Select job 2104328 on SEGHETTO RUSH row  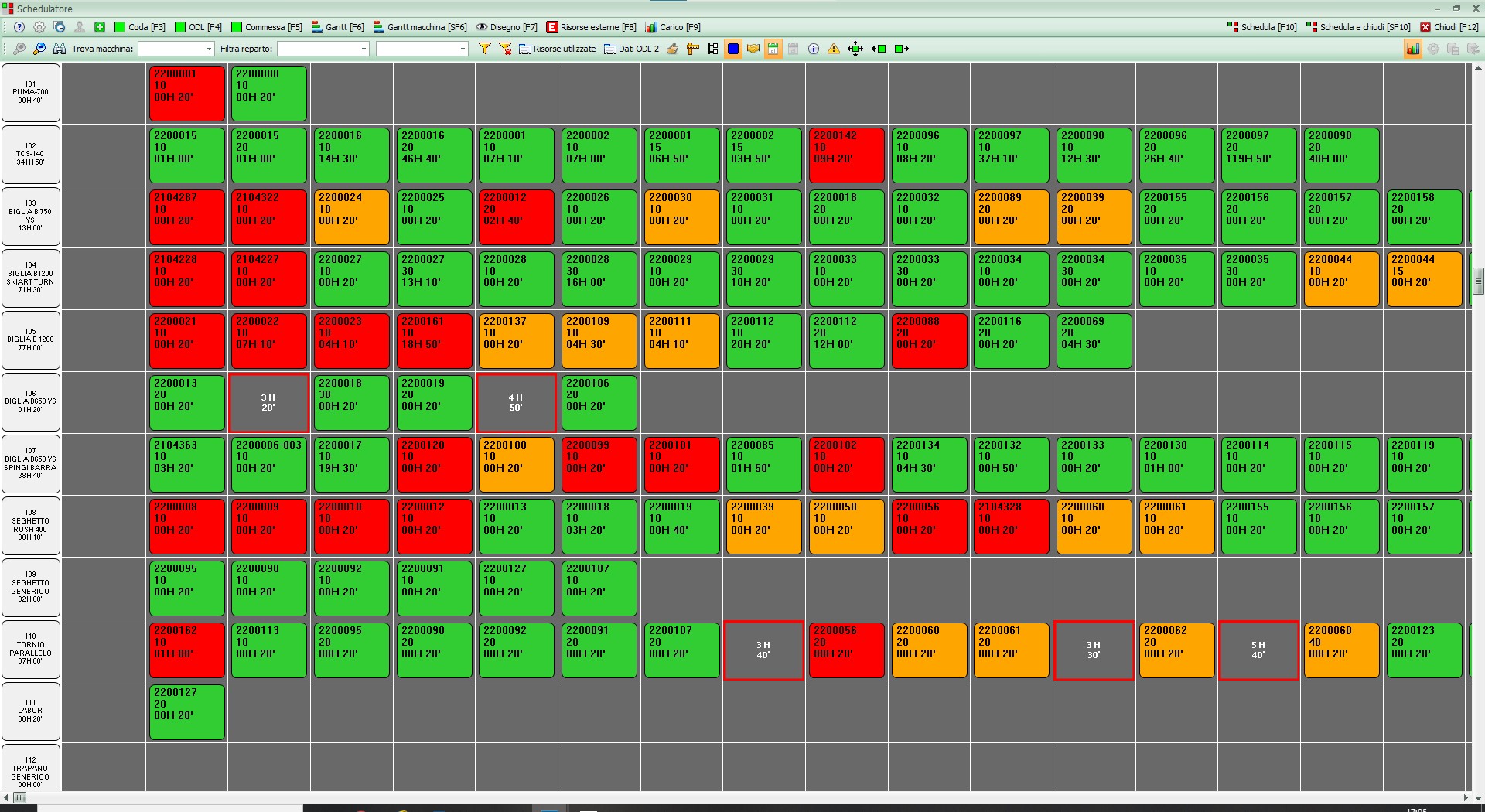coord(1012,526)
